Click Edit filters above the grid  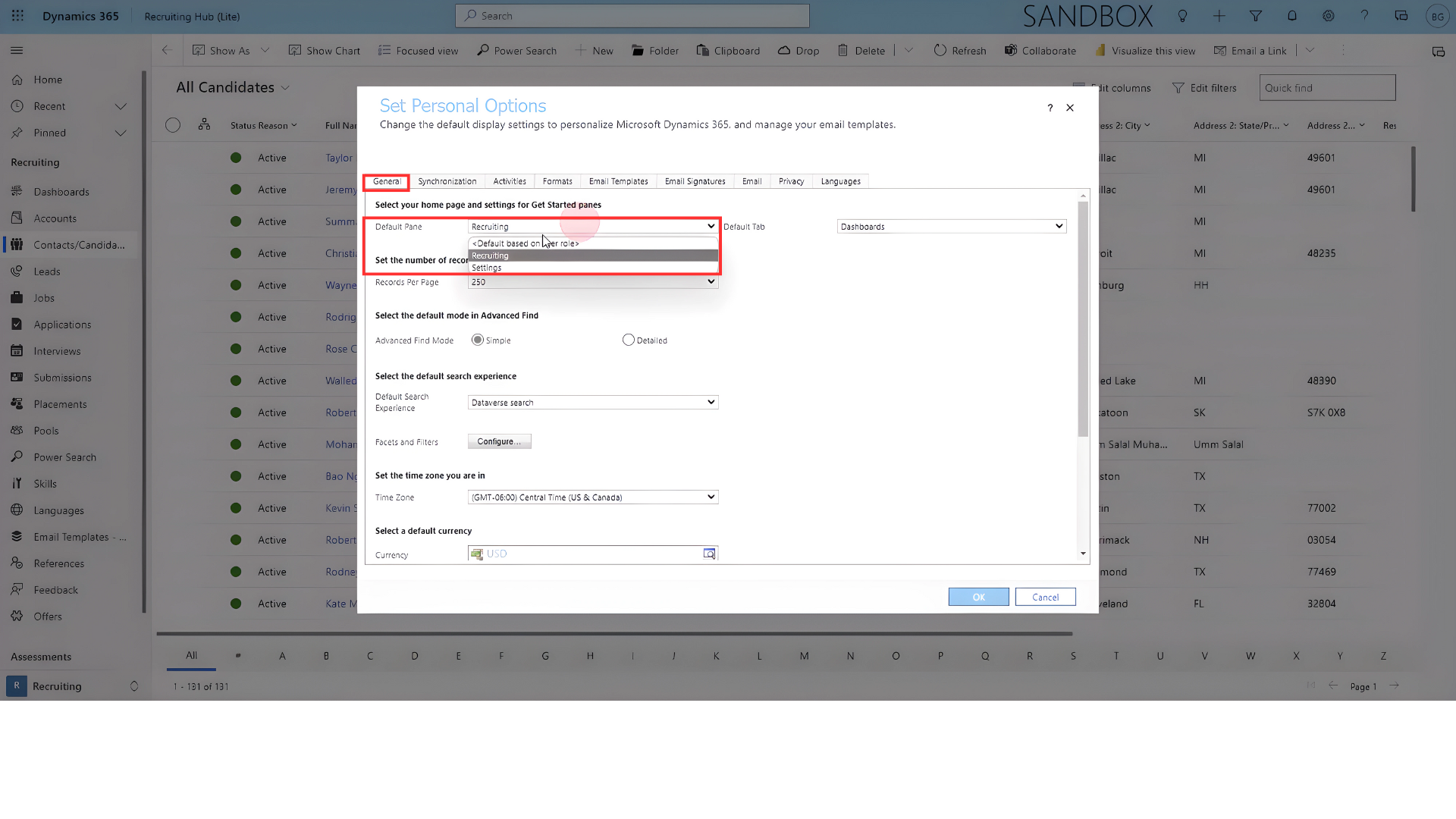point(1204,88)
